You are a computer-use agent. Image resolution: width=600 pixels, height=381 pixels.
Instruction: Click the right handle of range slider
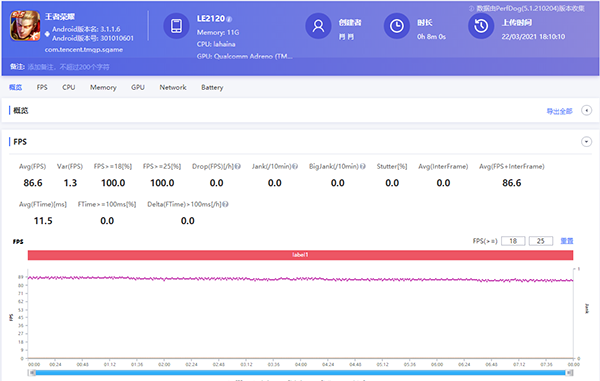(570, 373)
